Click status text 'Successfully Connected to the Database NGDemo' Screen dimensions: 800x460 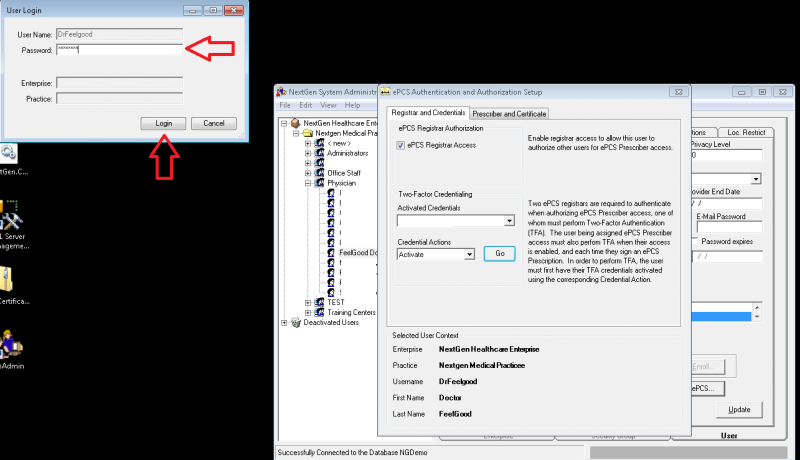coord(353,452)
